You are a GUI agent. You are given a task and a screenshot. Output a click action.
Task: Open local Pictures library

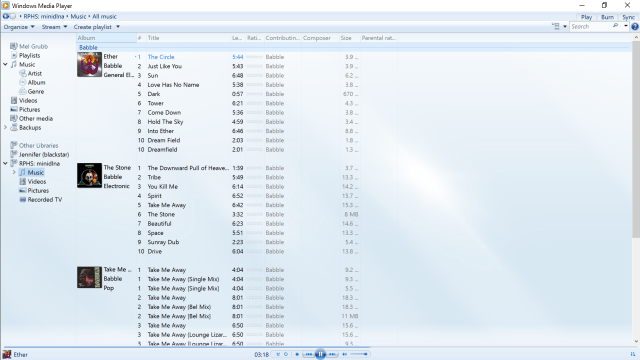[25, 109]
